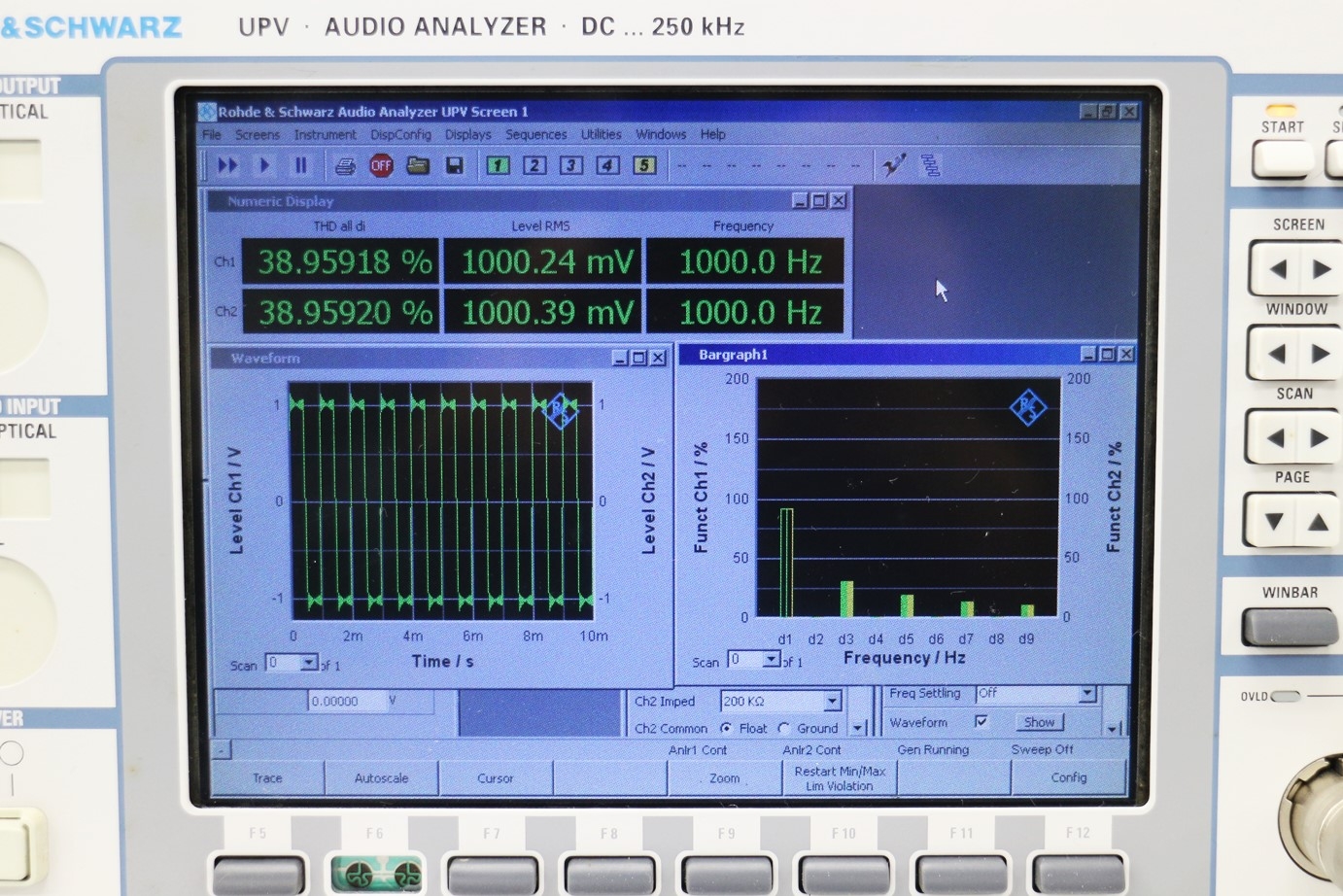Screen dimensions: 1343x896
Task: Toggle the Waveform checkbox
Action: point(981,721)
